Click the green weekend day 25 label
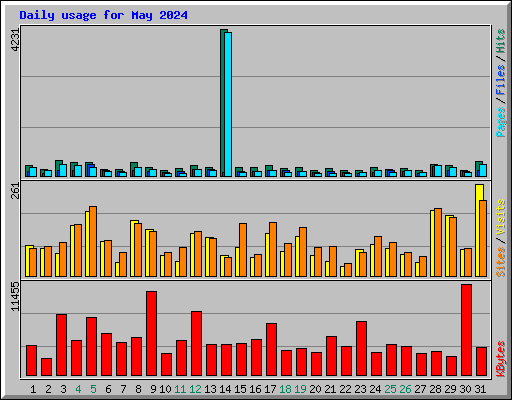The height and width of the screenshot is (400, 512). point(390,389)
